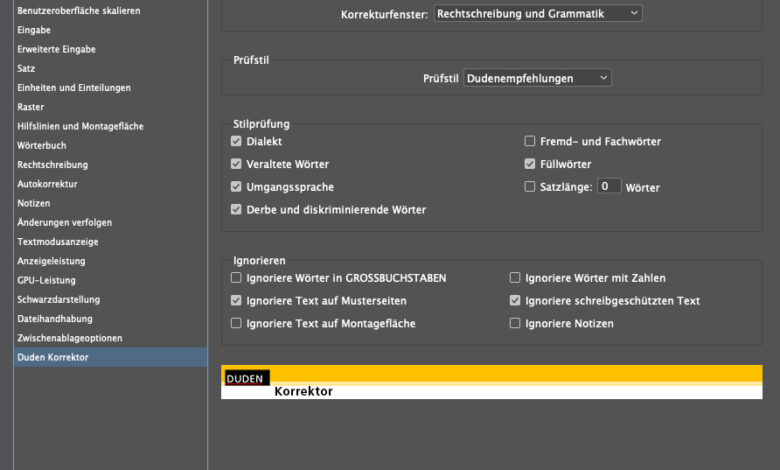Enable the Dialekt style check
Image resolution: width=780 pixels, height=470 pixels.
pos(237,142)
